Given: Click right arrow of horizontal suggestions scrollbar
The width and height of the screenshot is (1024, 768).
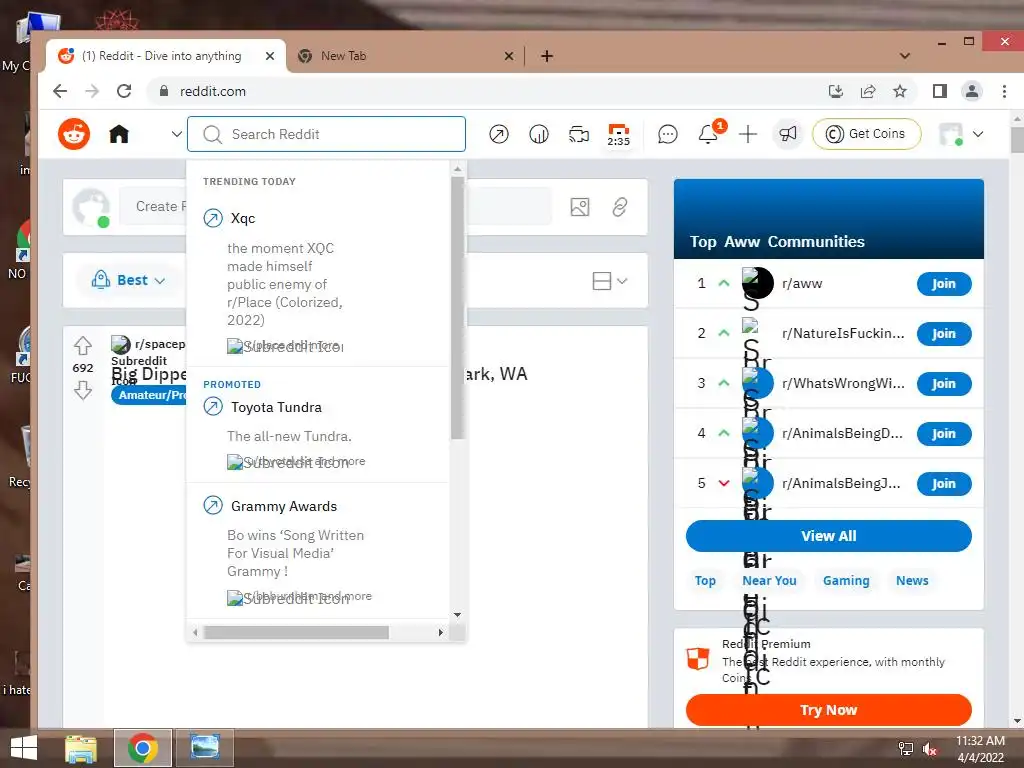Looking at the screenshot, I should 441,632.
